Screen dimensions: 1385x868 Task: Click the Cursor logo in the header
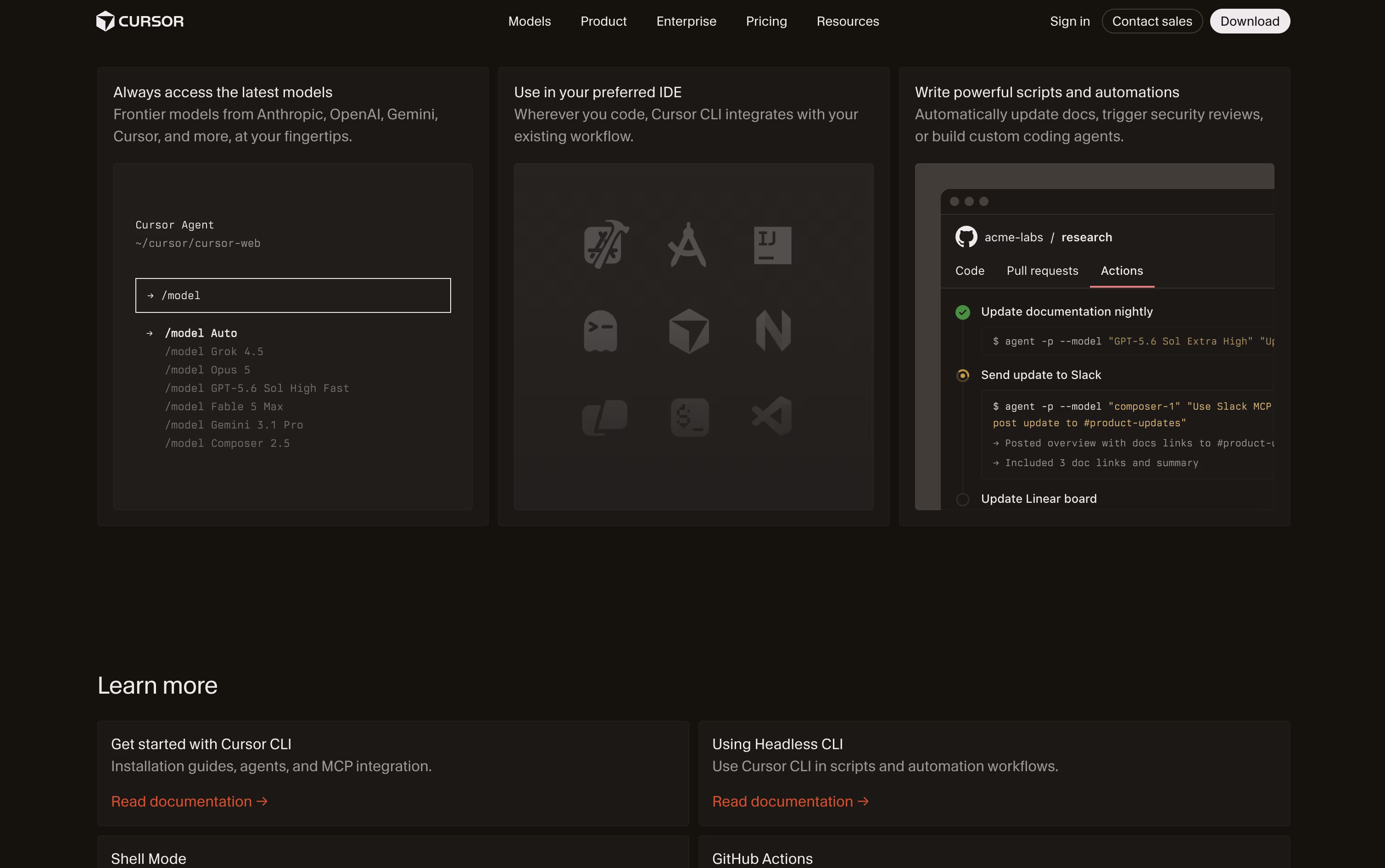tap(140, 21)
